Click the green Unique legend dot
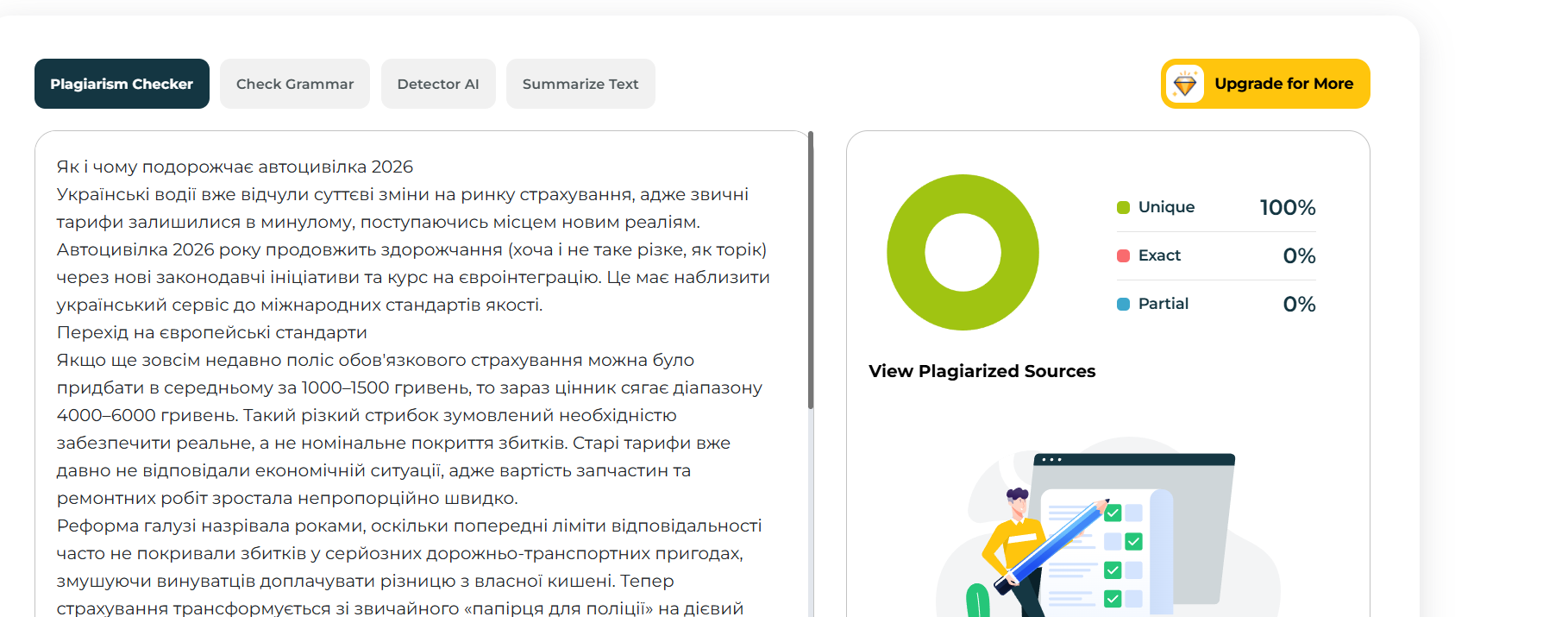 point(1123,207)
